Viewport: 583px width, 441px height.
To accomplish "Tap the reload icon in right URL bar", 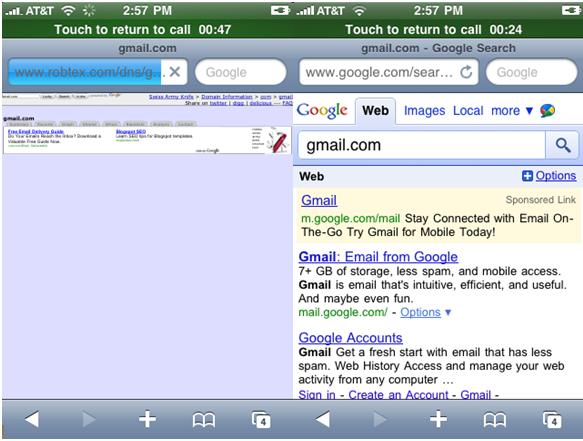I will point(466,72).
